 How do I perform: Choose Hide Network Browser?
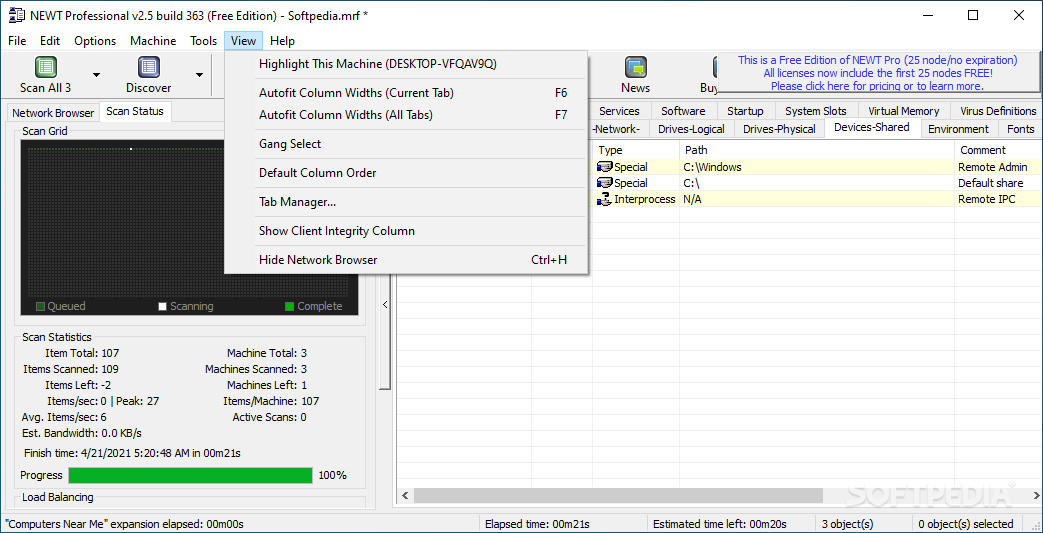click(406, 260)
